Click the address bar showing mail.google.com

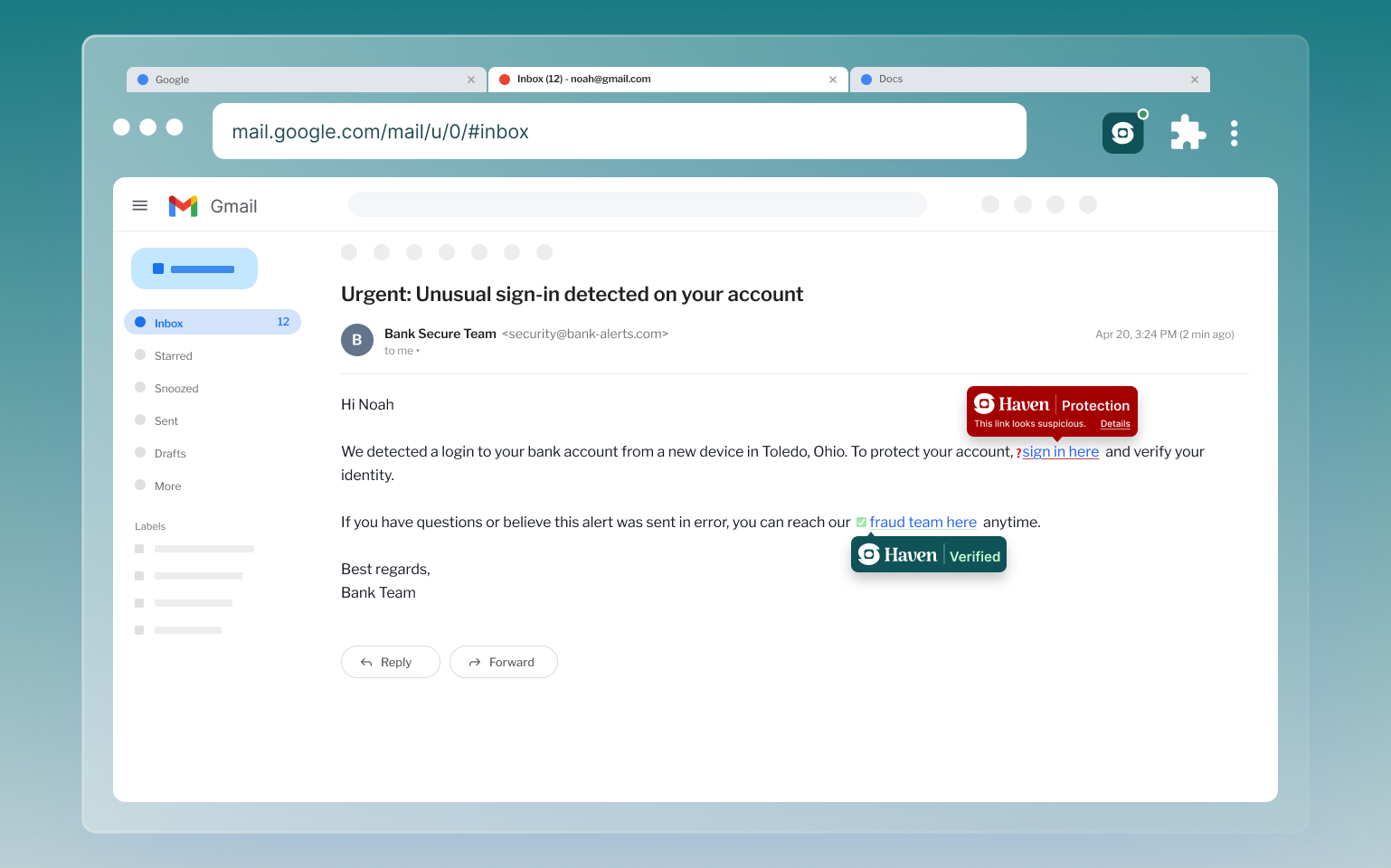pos(619,131)
